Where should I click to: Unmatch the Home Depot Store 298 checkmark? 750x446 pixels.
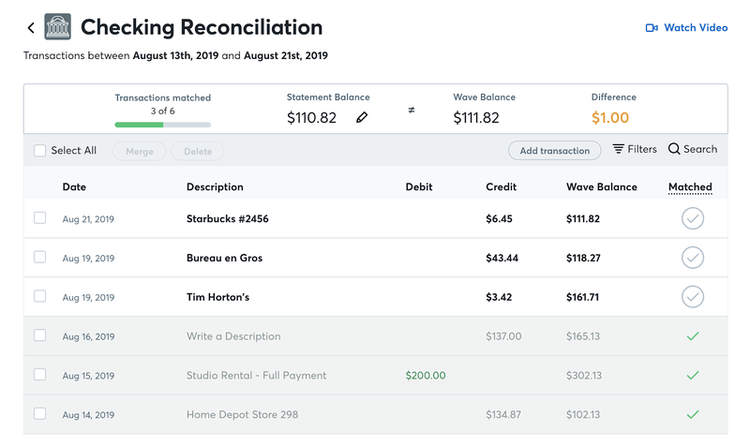693,414
